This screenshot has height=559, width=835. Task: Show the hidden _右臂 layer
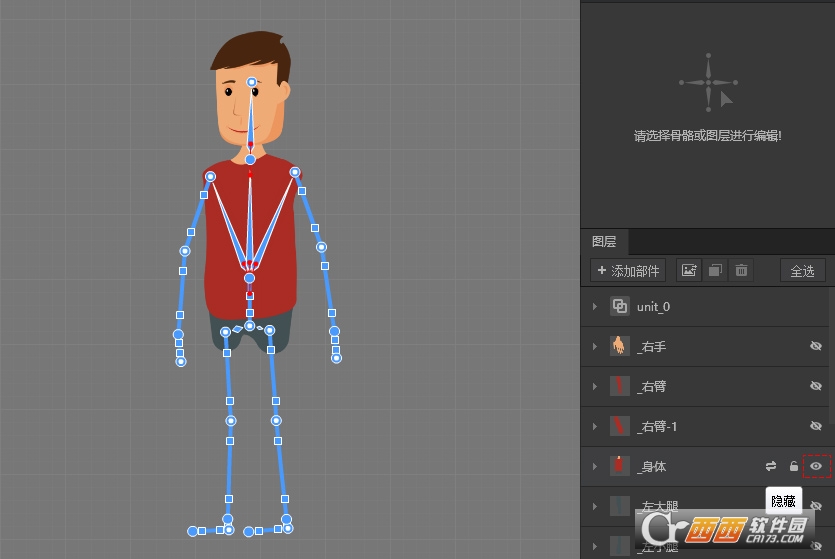[816, 386]
